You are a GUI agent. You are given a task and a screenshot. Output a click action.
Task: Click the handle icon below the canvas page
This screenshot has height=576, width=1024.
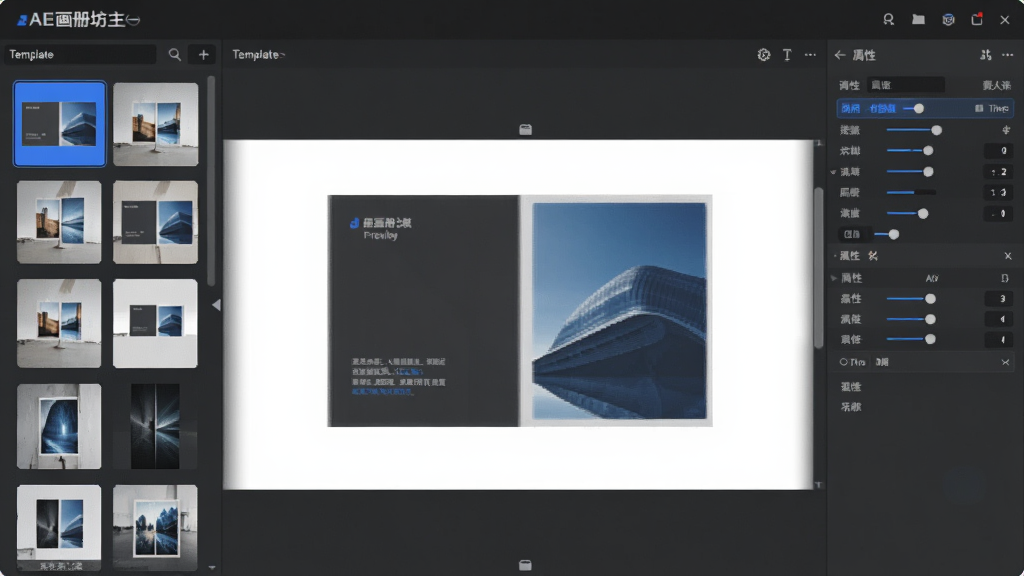point(525,565)
